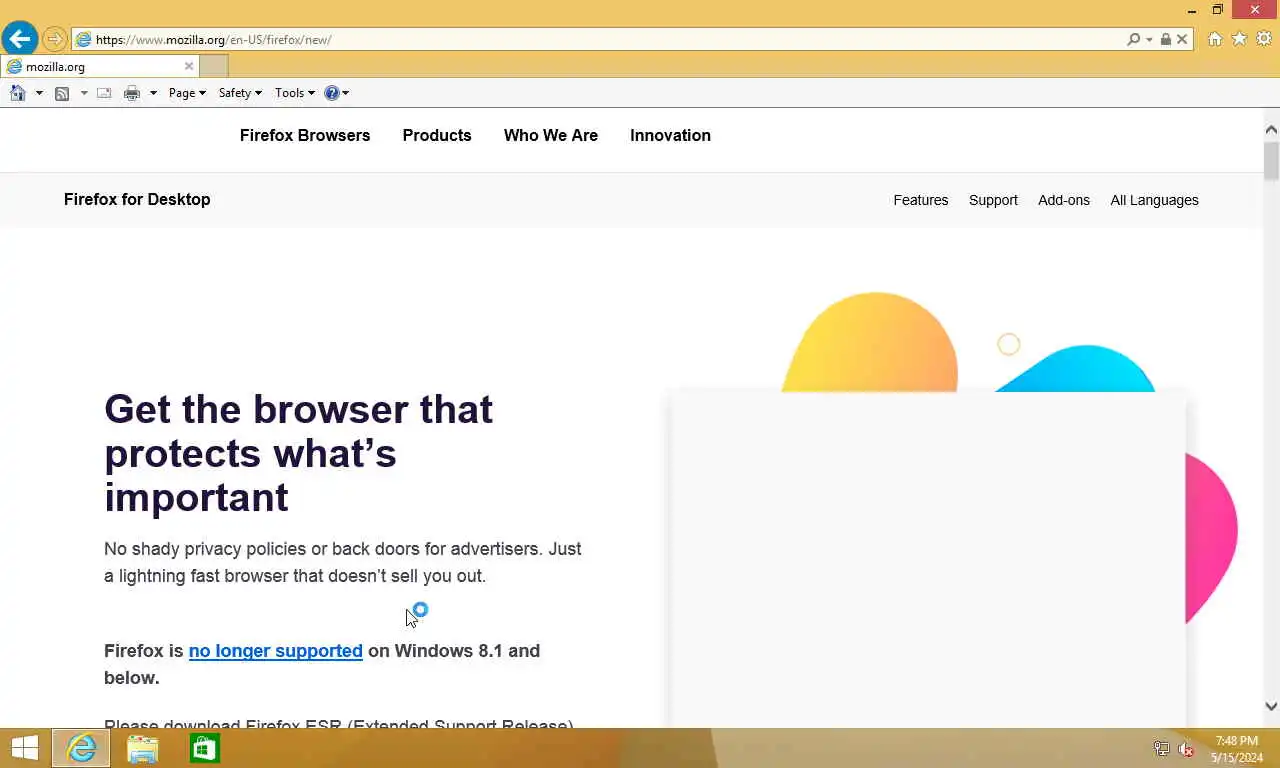
Task: Open the Safety menu
Action: [x=240, y=93]
